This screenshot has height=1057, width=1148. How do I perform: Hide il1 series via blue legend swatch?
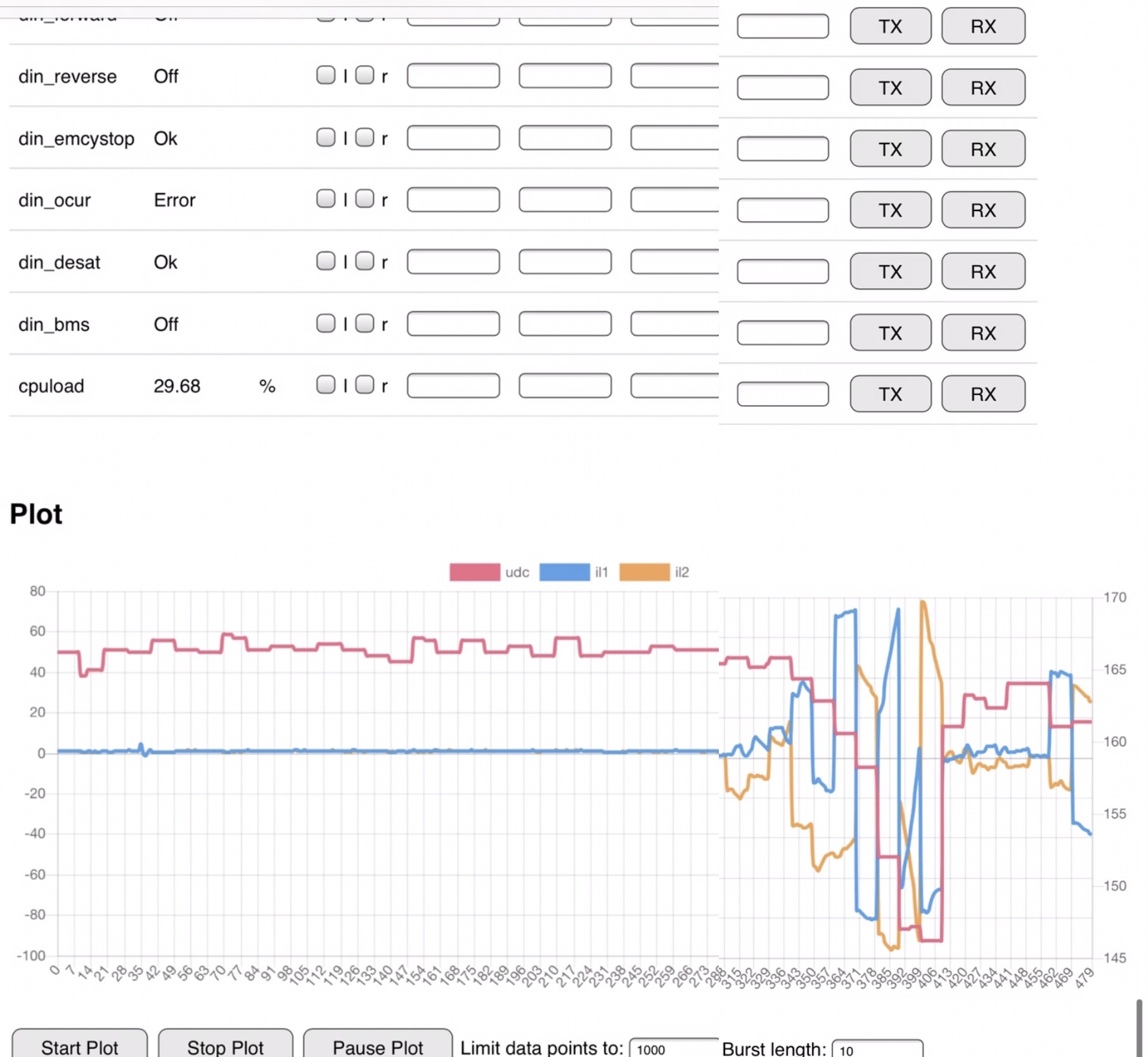[564, 572]
